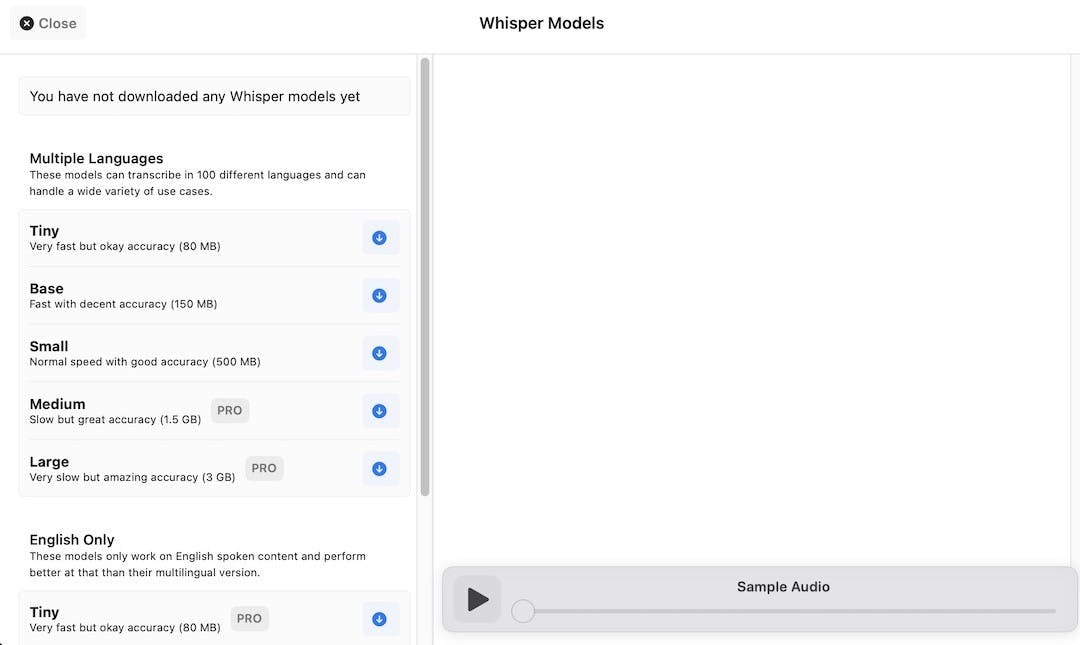Click the 'Base' model name
The image size is (1080, 645).
click(46, 289)
